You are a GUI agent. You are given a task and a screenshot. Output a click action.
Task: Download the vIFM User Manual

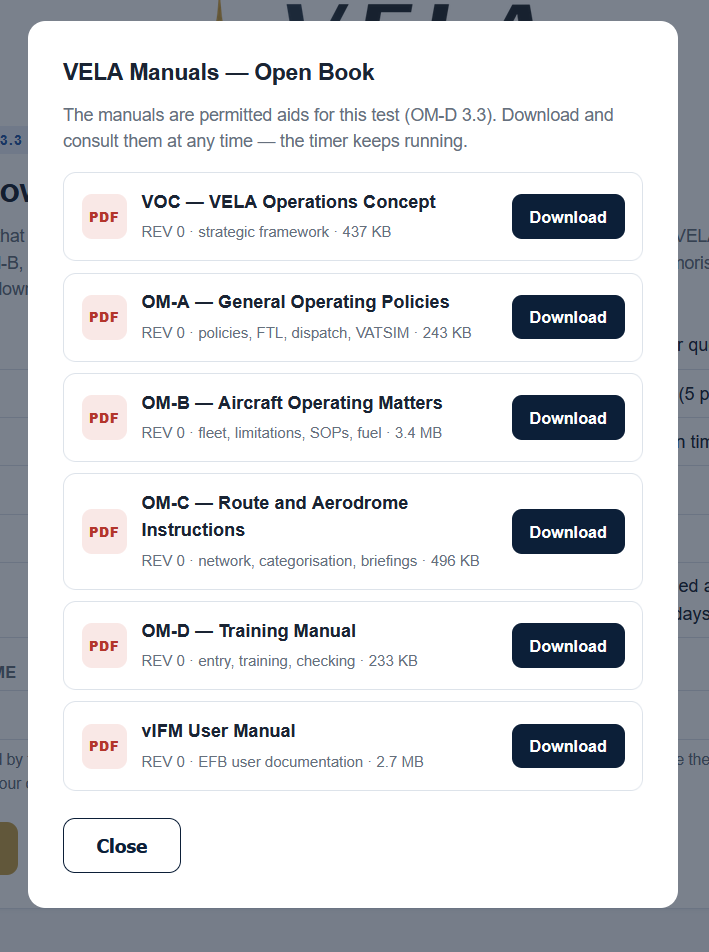coord(568,746)
